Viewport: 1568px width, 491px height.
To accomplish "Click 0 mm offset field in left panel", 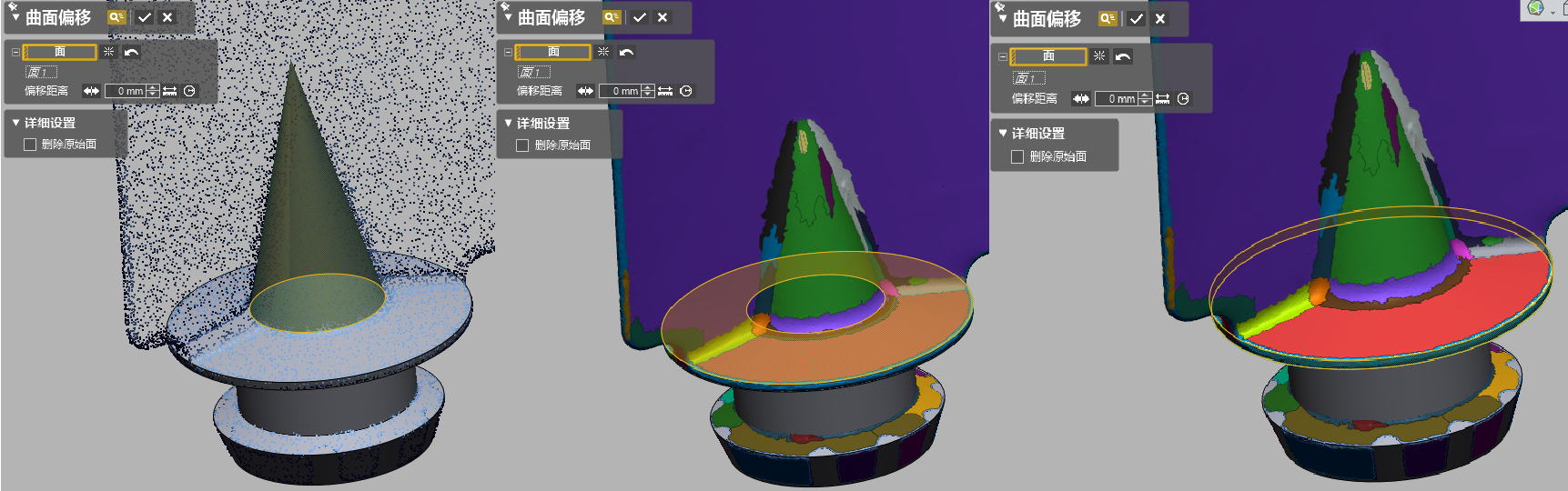I will tap(126, 91).
